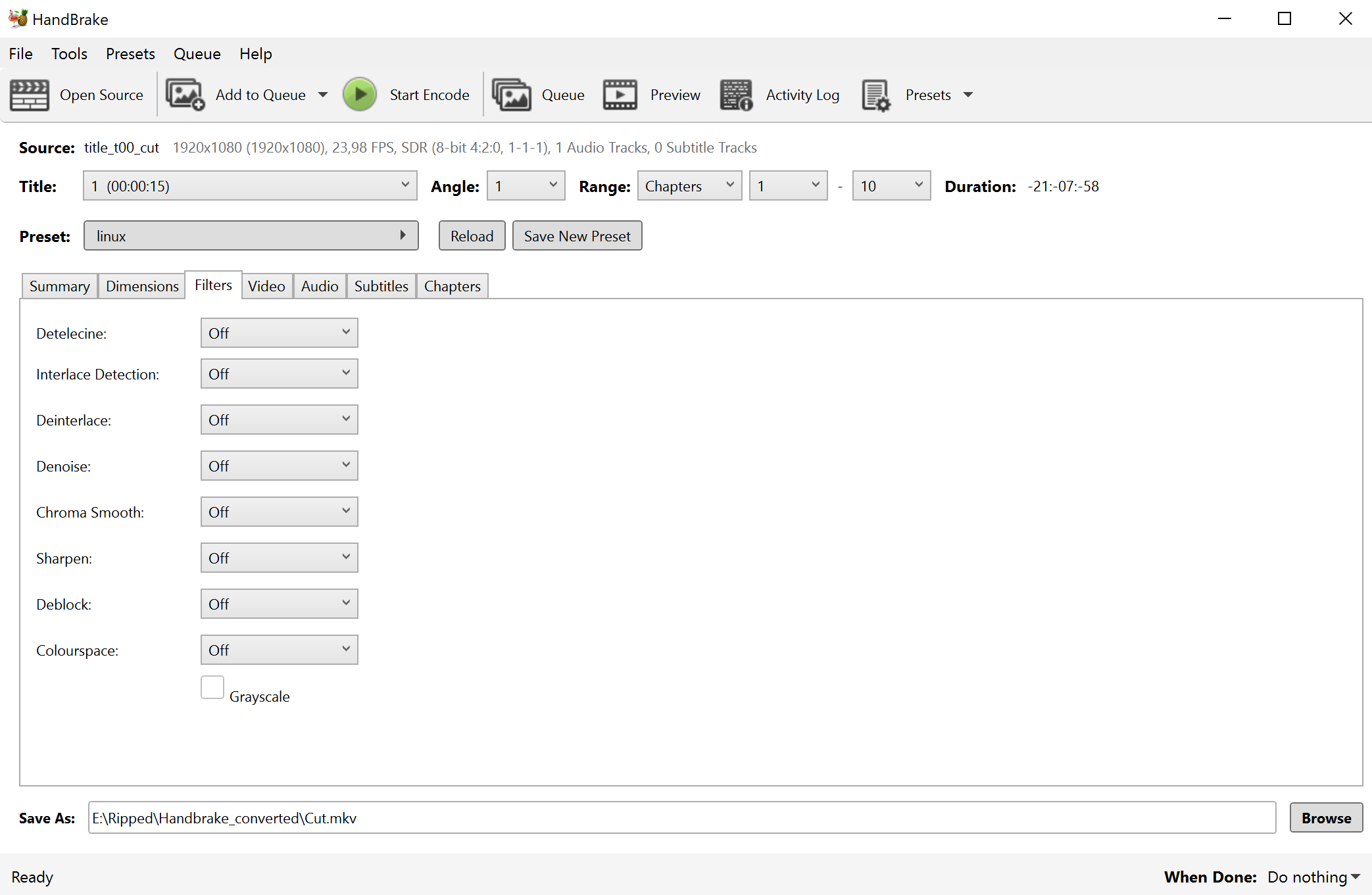
Task: Open the Tools menu
Action: [x=69, y=54]
